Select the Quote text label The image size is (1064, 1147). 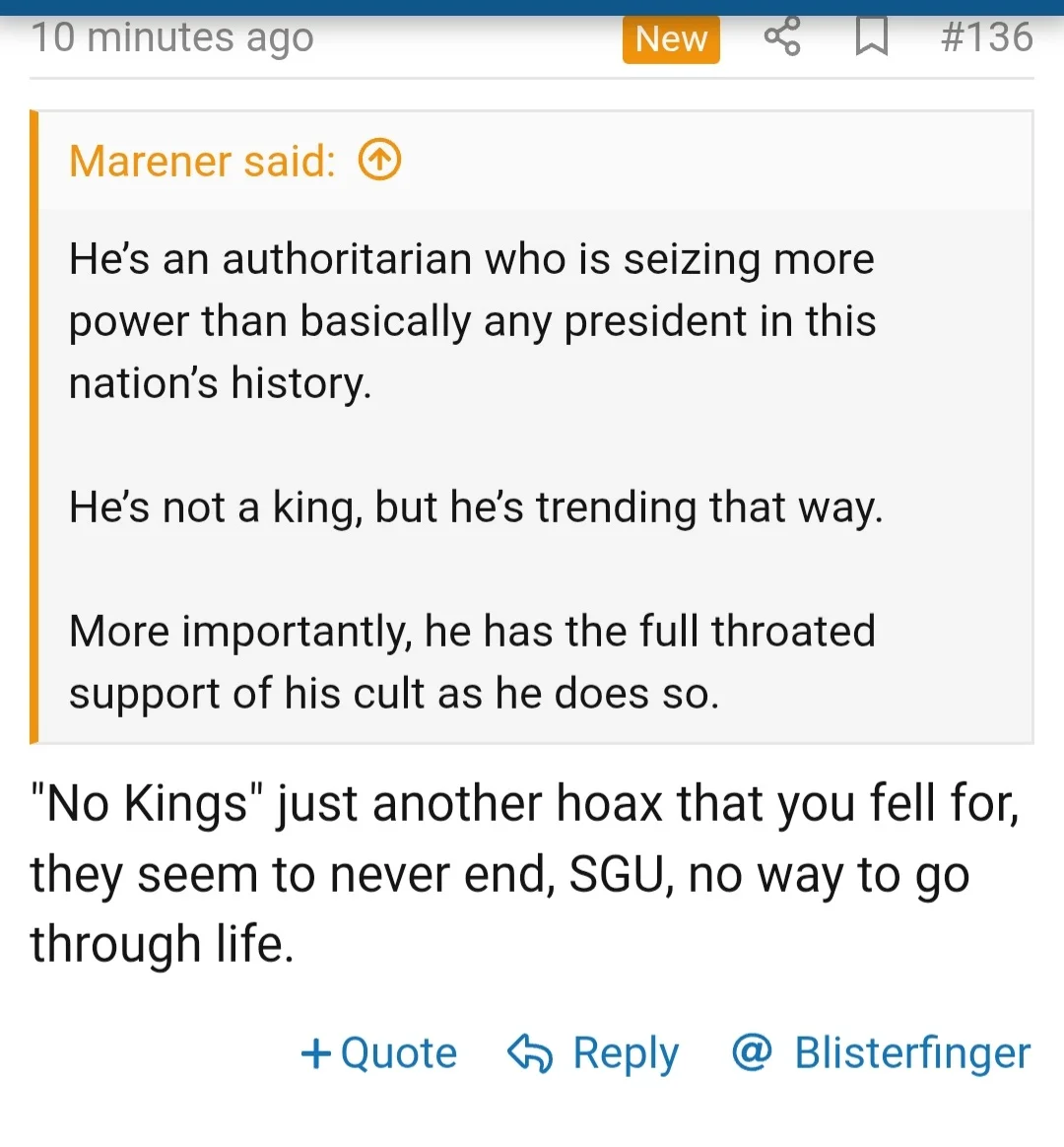point(399,1053)
